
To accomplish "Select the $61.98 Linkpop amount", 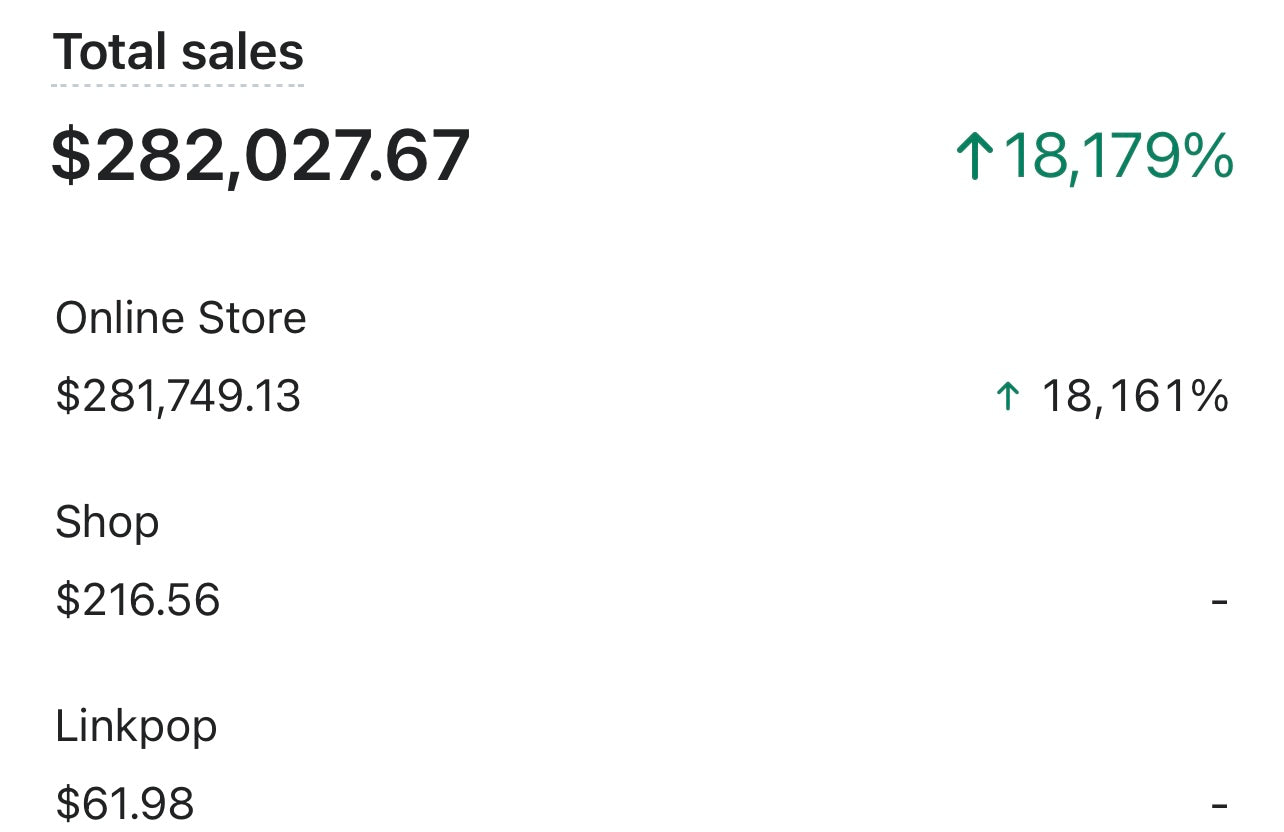I will (x=125, y=803).
